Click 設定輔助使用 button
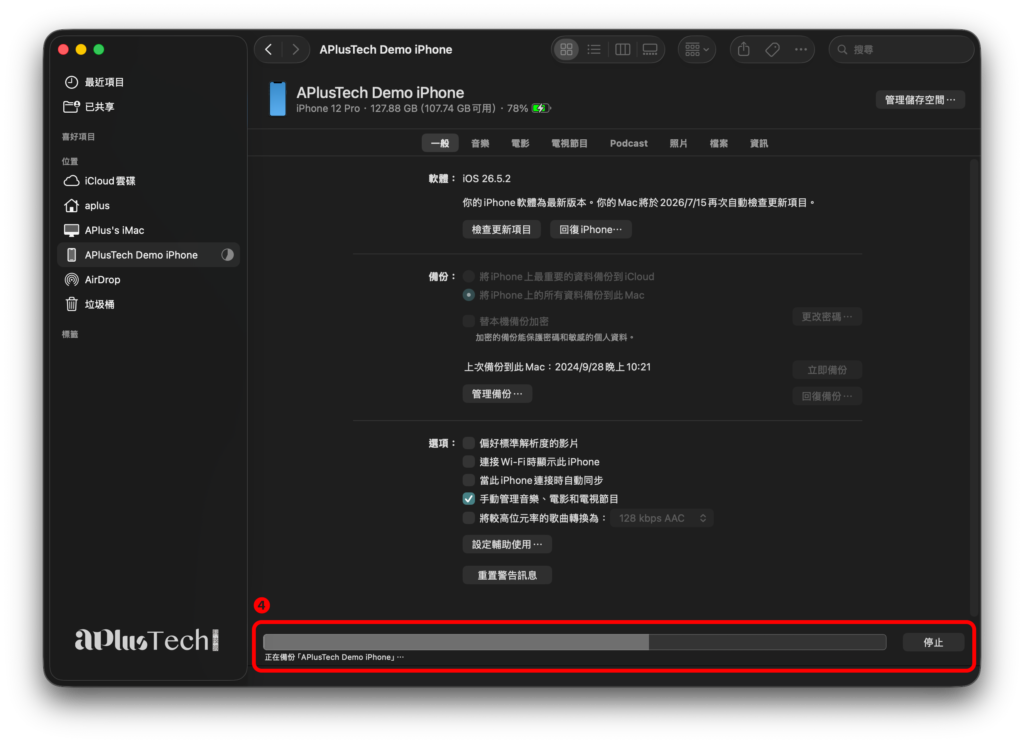The height and width of the screenshot is (744, 1024). click(x=507, y=544)
